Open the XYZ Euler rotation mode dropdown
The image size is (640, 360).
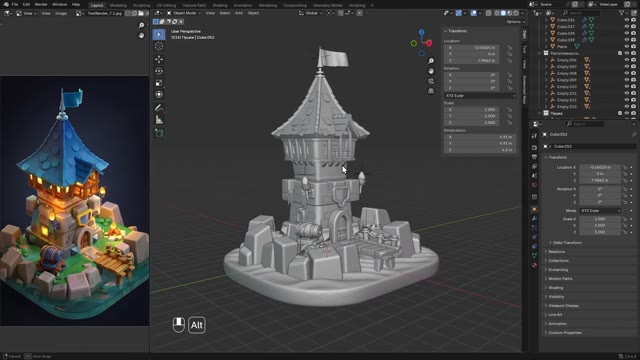600,211
